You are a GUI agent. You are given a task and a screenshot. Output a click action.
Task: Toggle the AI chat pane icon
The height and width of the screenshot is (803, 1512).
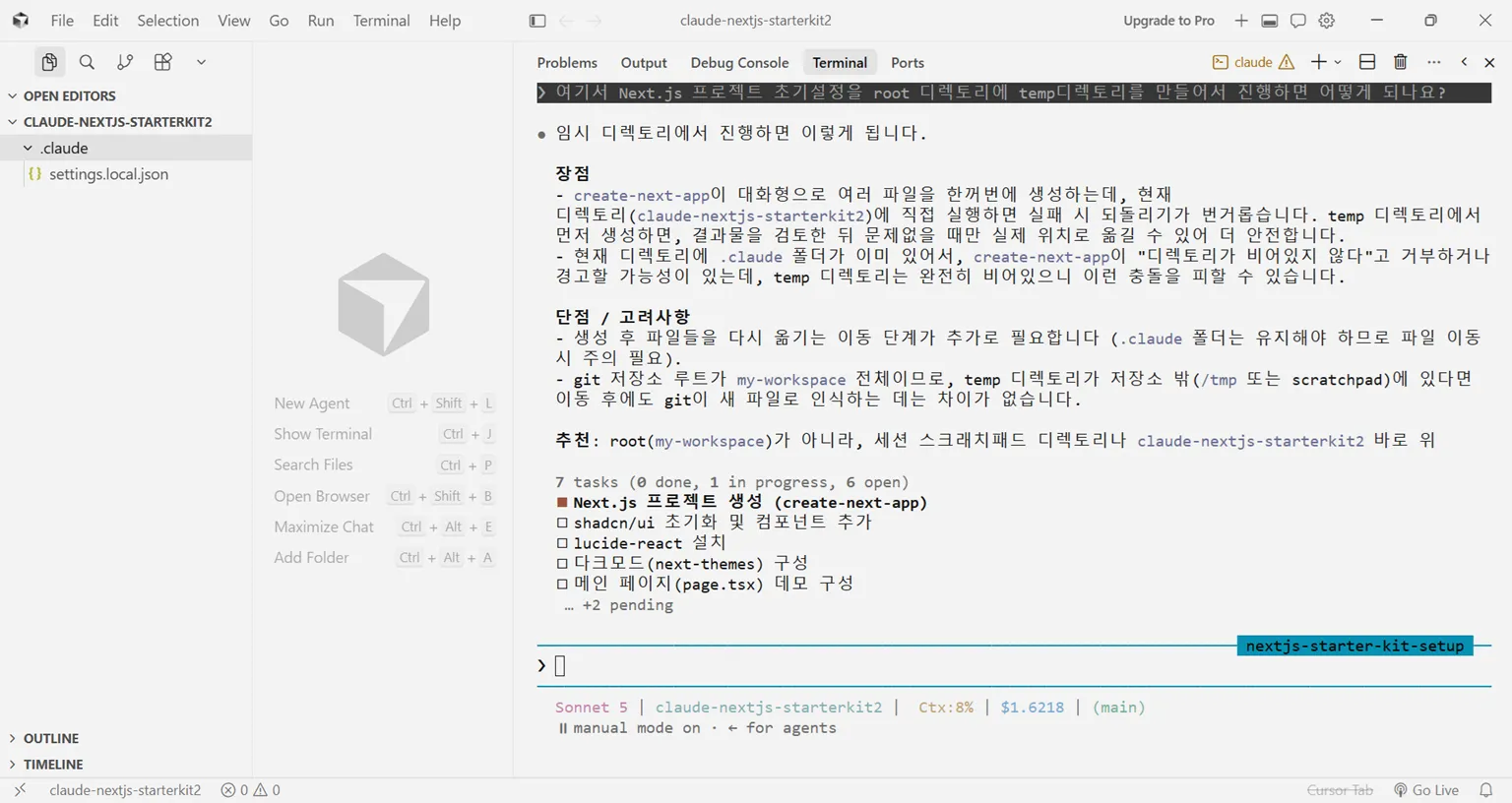click(1298, 21)
